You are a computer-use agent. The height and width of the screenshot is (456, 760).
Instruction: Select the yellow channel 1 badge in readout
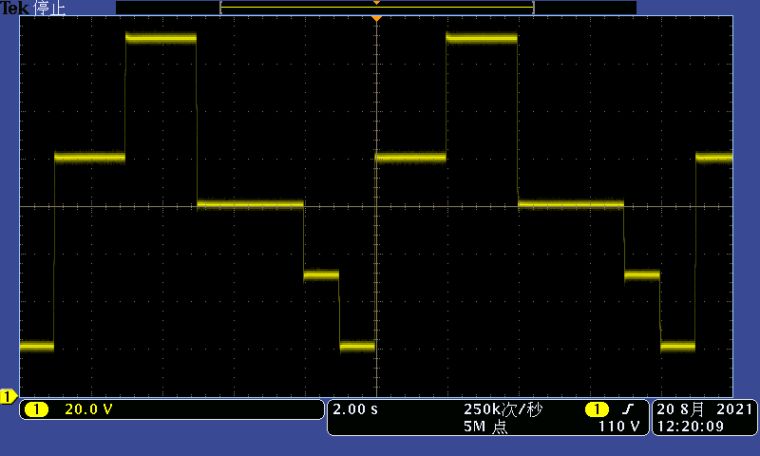(x=36, y=409)
